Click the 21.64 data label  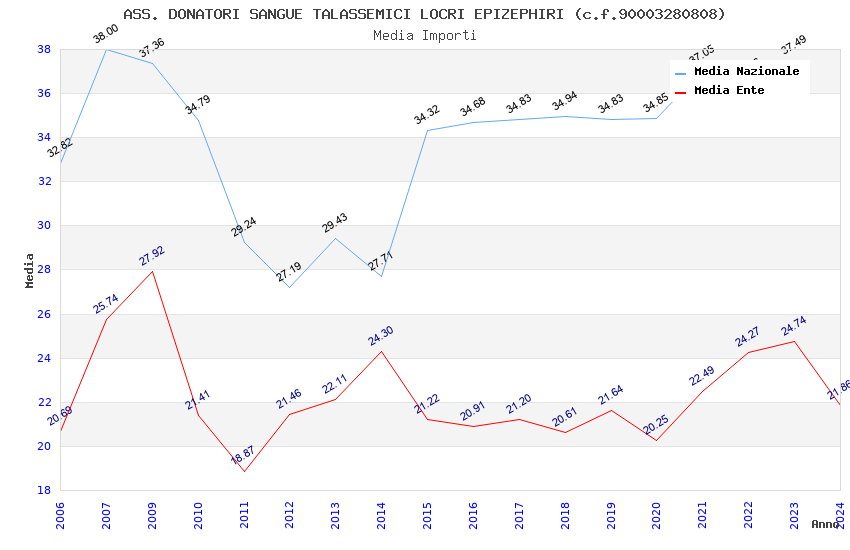point(610,395)
